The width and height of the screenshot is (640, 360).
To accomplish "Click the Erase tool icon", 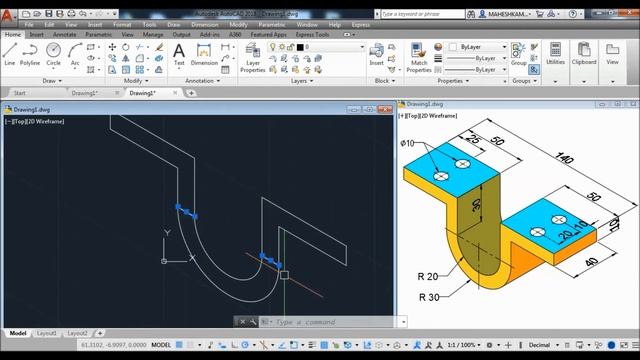I will [x=159, y=47].
